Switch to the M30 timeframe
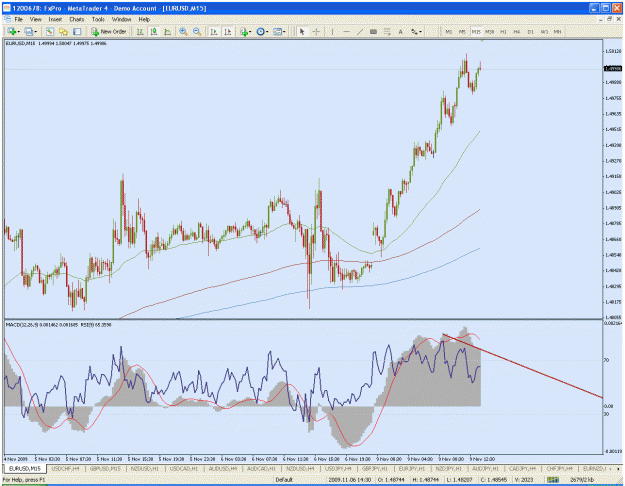This screenshot has width=625, height=486. pos(489,31)
